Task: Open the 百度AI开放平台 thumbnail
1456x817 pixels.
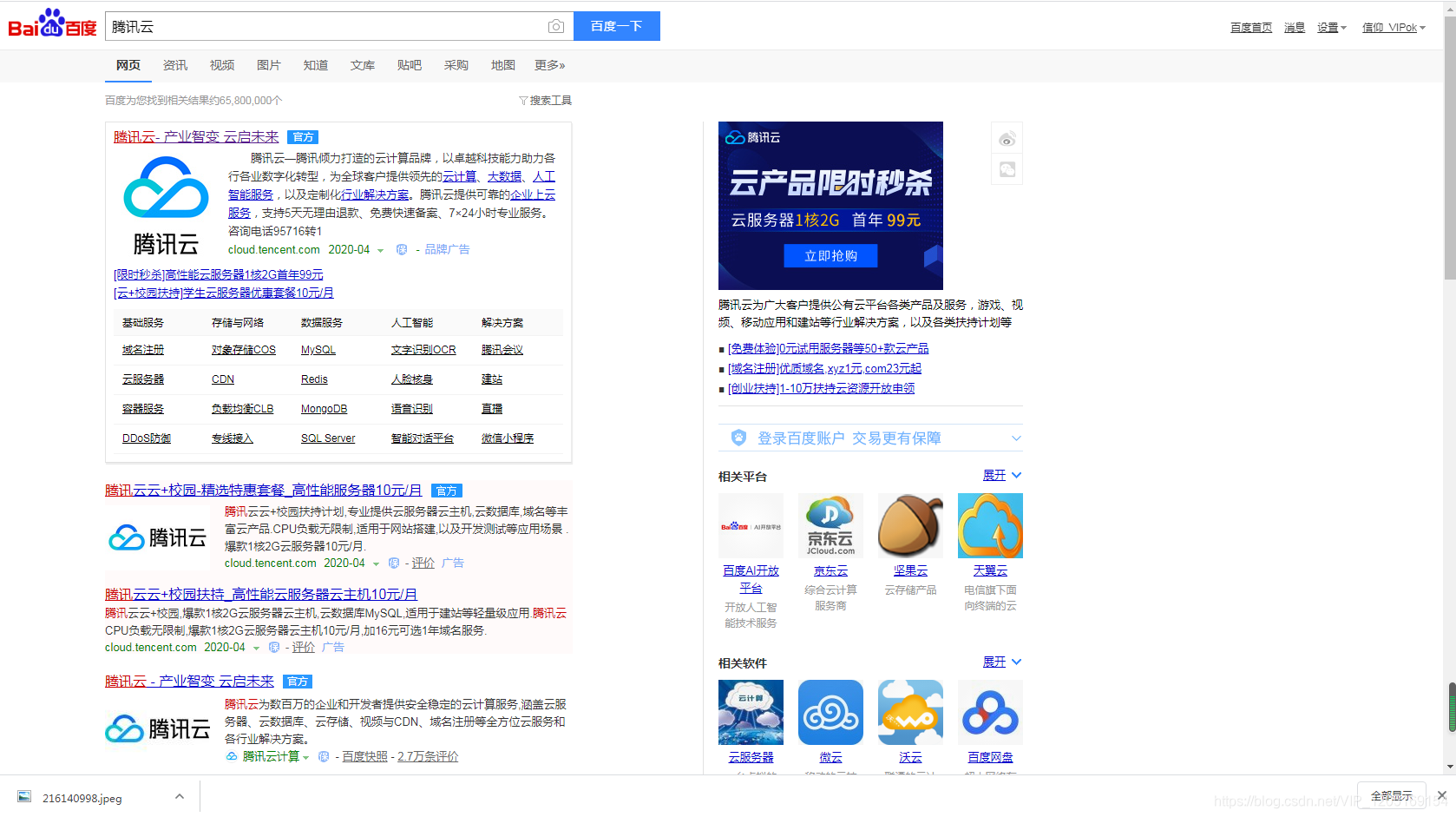Action: click(751, 525)
